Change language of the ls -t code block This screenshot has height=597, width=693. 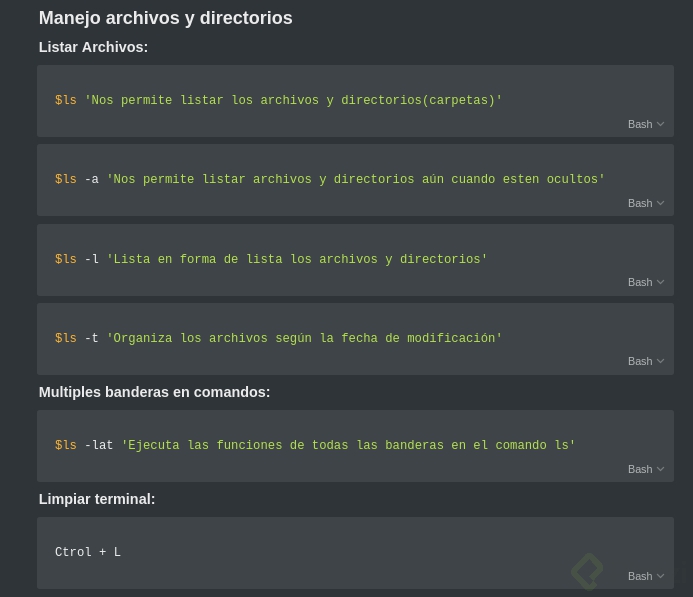645,361
